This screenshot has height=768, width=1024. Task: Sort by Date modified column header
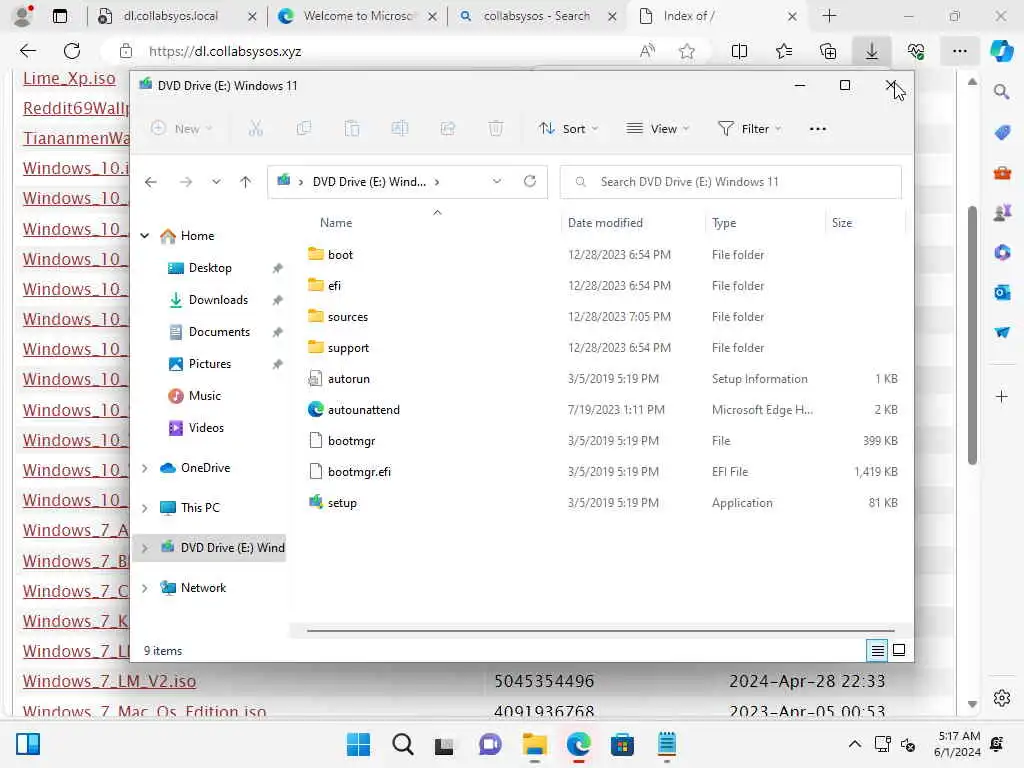(605, 223)
